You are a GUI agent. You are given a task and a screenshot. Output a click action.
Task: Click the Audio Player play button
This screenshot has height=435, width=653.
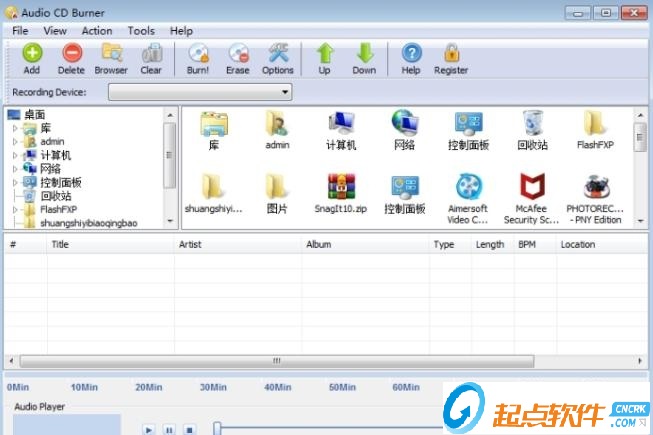pyautogui.click(x=148, y=429)
